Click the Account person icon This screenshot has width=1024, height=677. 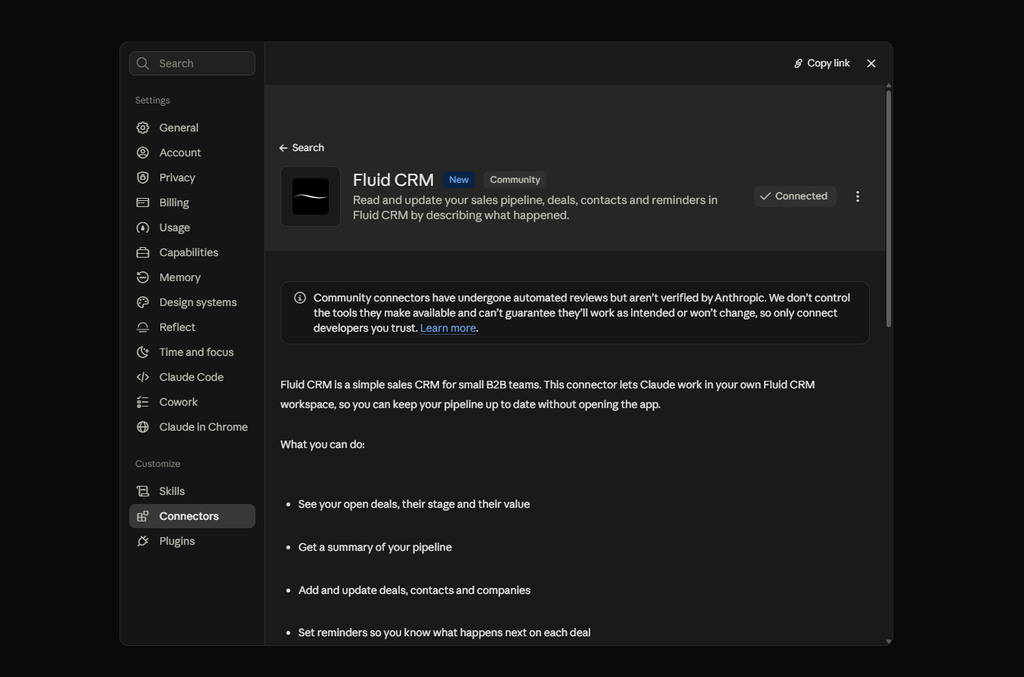(142, 152)
